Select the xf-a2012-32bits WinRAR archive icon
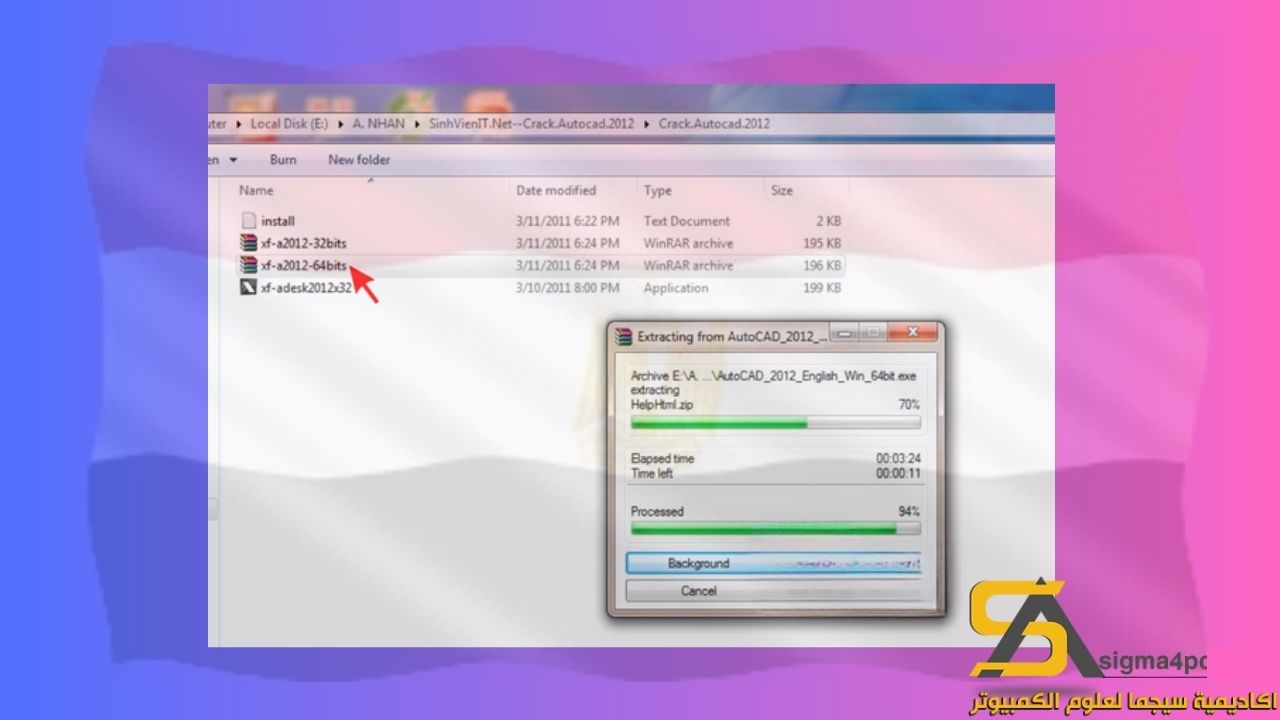This screenshot has width=1280, height=720. point(249,243)
